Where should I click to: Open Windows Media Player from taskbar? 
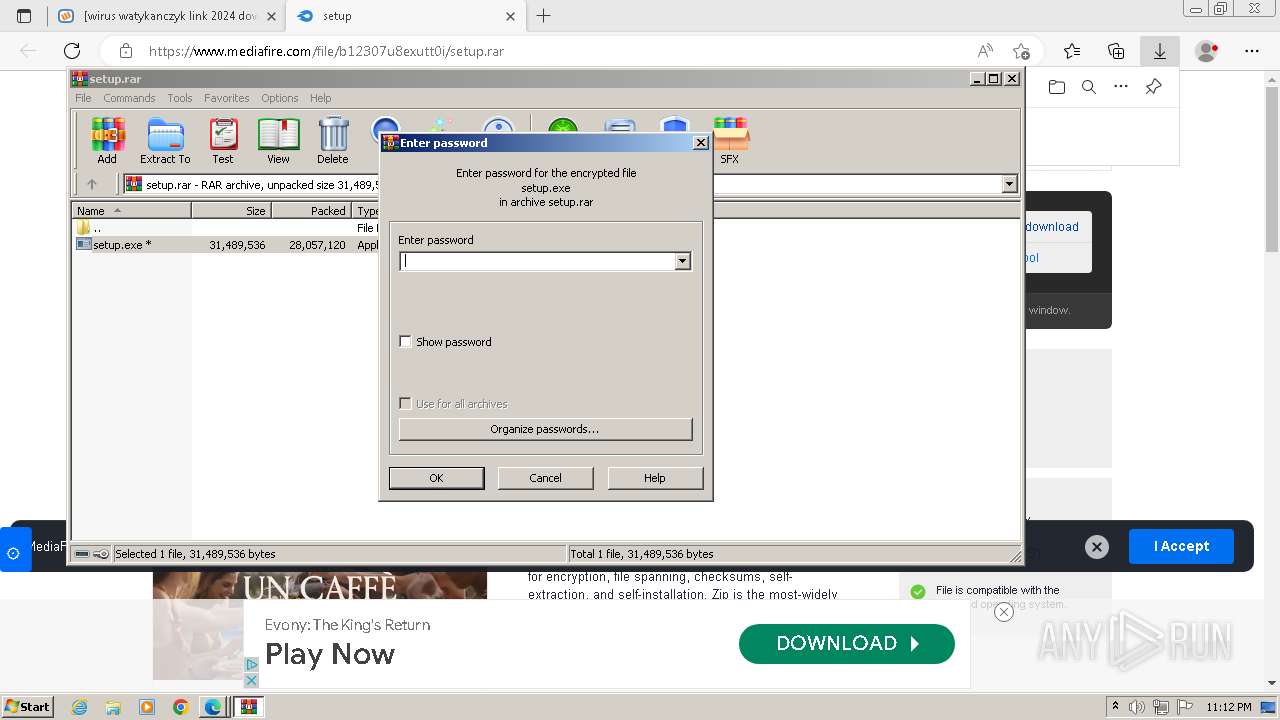coord(147,707)
